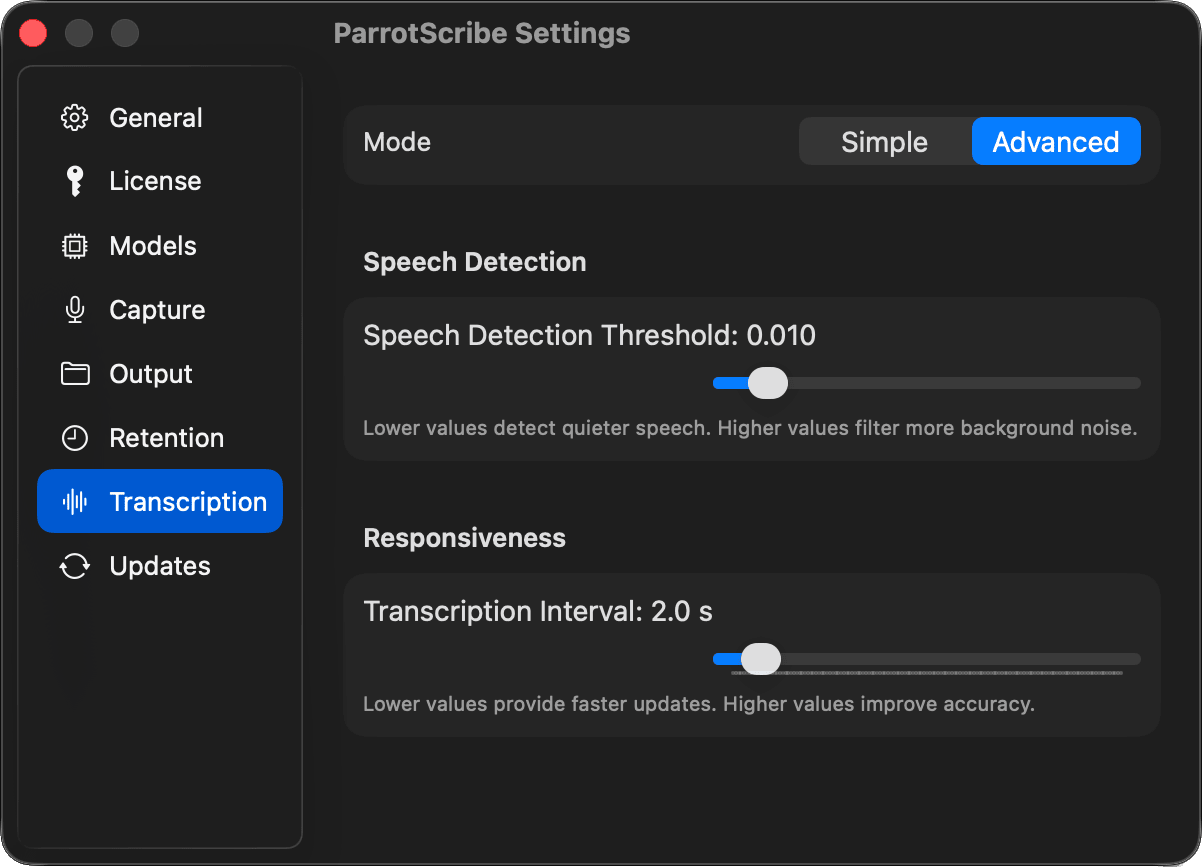Click the unfilled Transcription Interval slider track

click(x=960, y=659)
